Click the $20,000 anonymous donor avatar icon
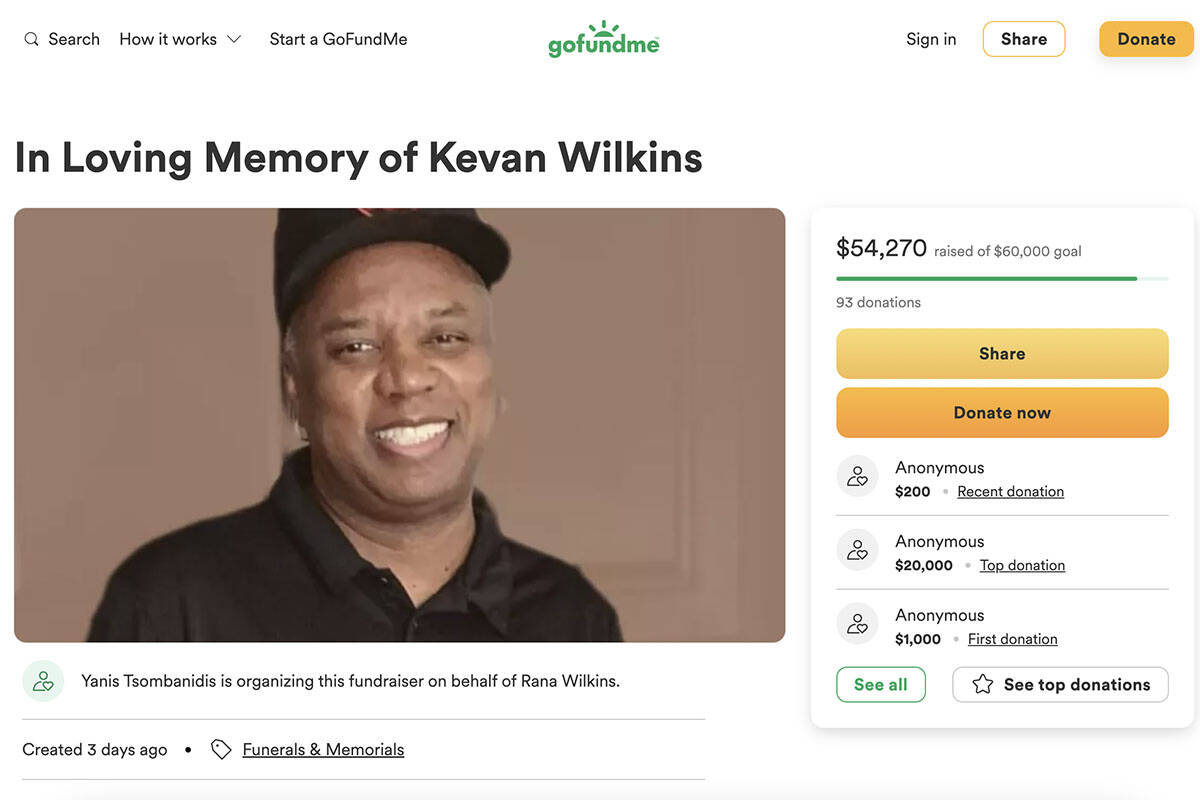The width and height of the screenshot is (1200, 800). pos(857,550)
